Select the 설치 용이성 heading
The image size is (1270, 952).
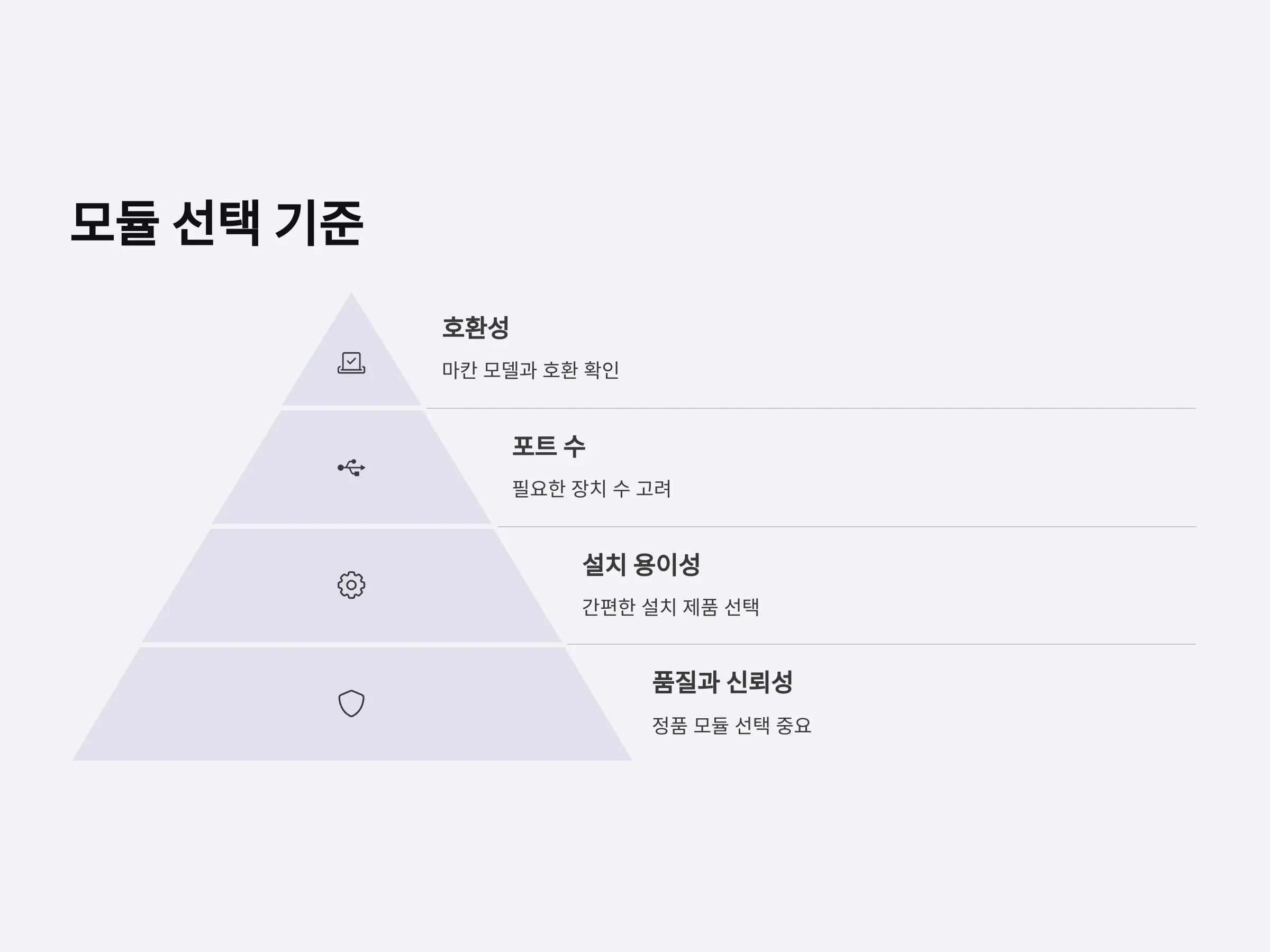(641, 565)
